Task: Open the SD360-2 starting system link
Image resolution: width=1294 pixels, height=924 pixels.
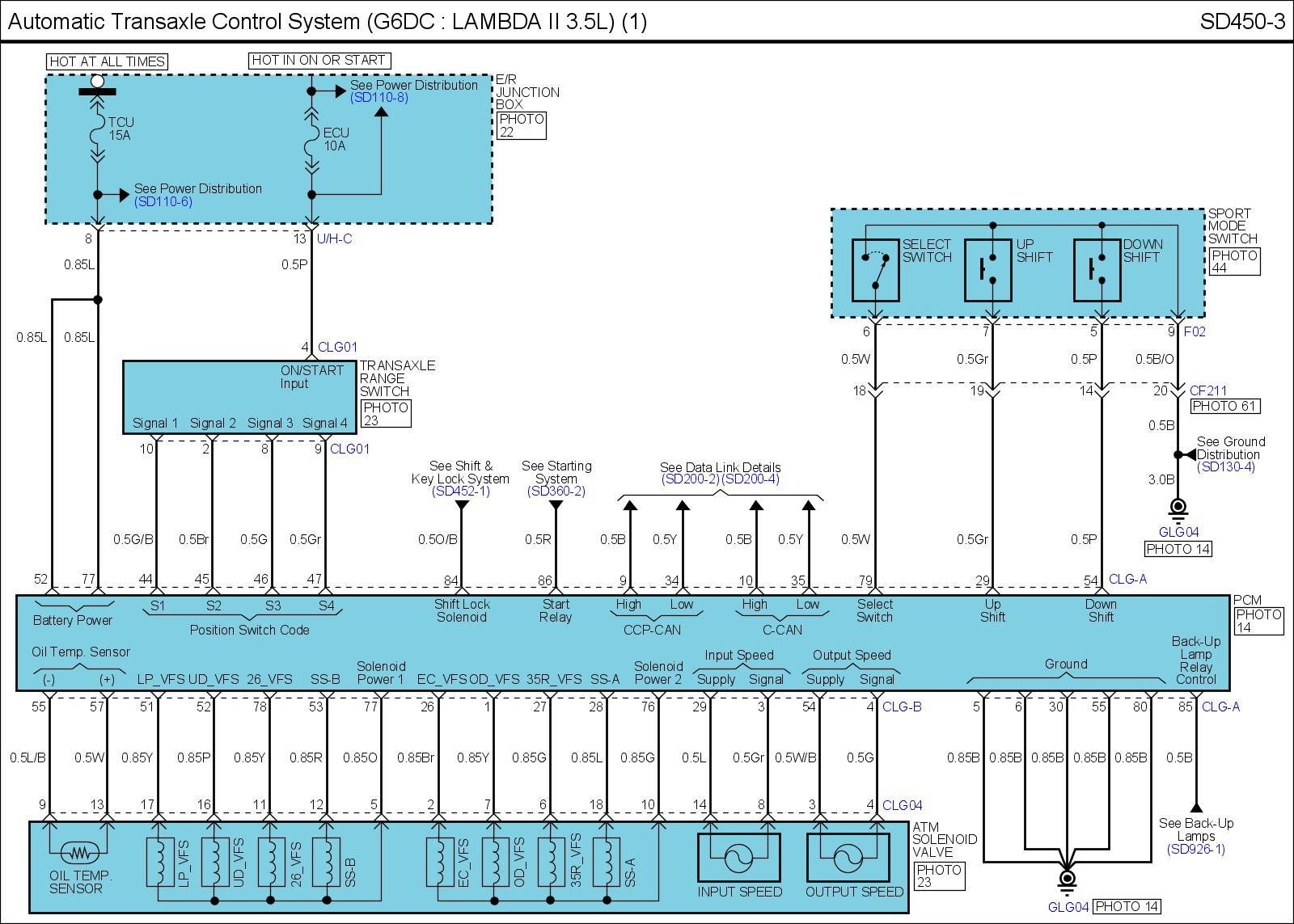Action: (x=556, y=492)
